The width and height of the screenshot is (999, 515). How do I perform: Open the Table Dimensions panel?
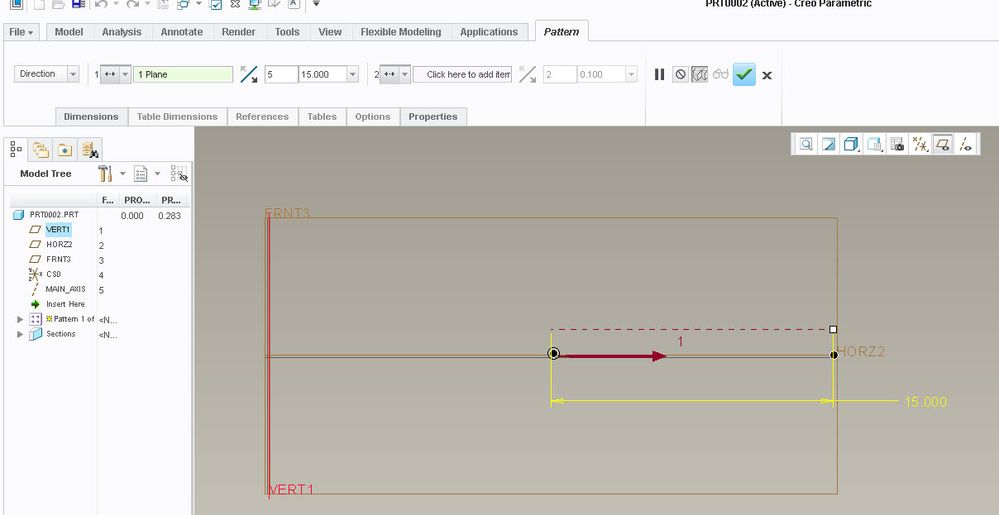click(177, 117)
